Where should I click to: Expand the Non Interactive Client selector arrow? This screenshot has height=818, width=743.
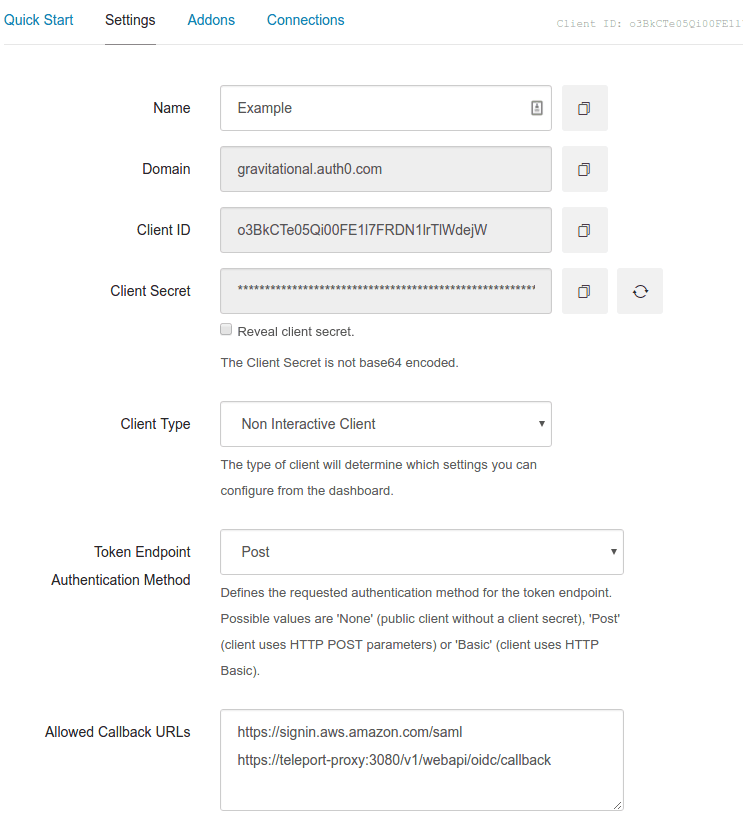click(x=541, y=424)
